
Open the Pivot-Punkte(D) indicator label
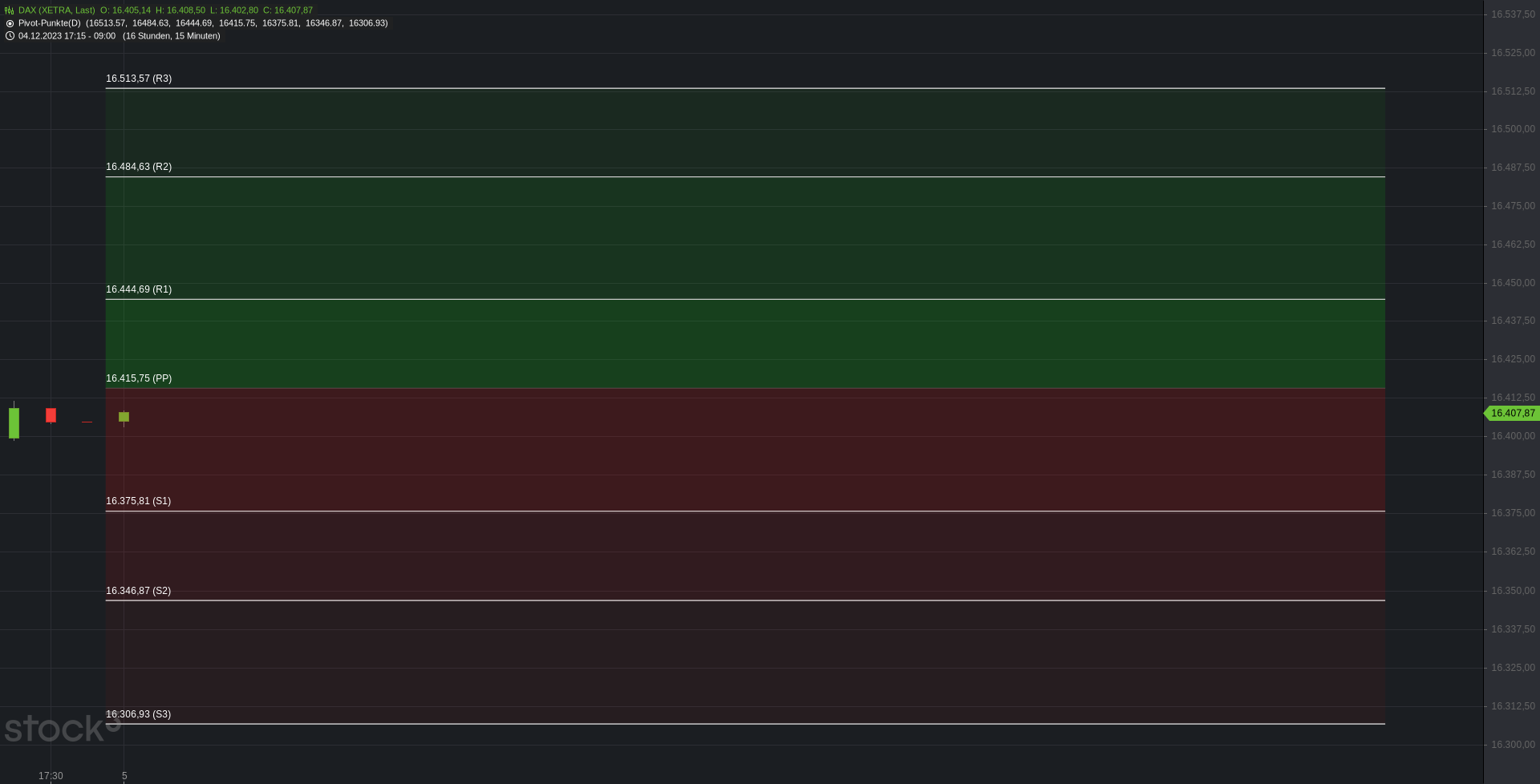(x=50, y=23)
